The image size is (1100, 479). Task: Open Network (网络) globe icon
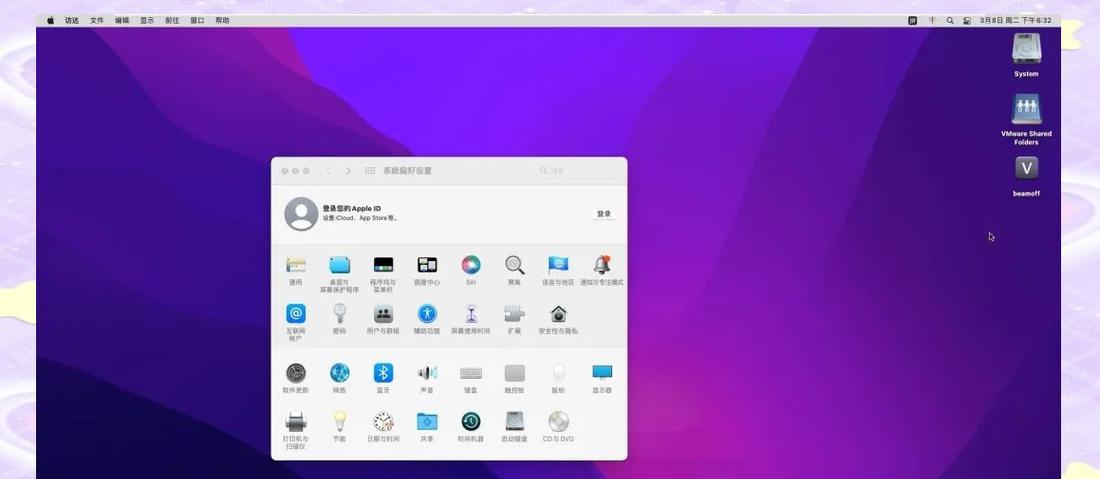pos(340,373)
